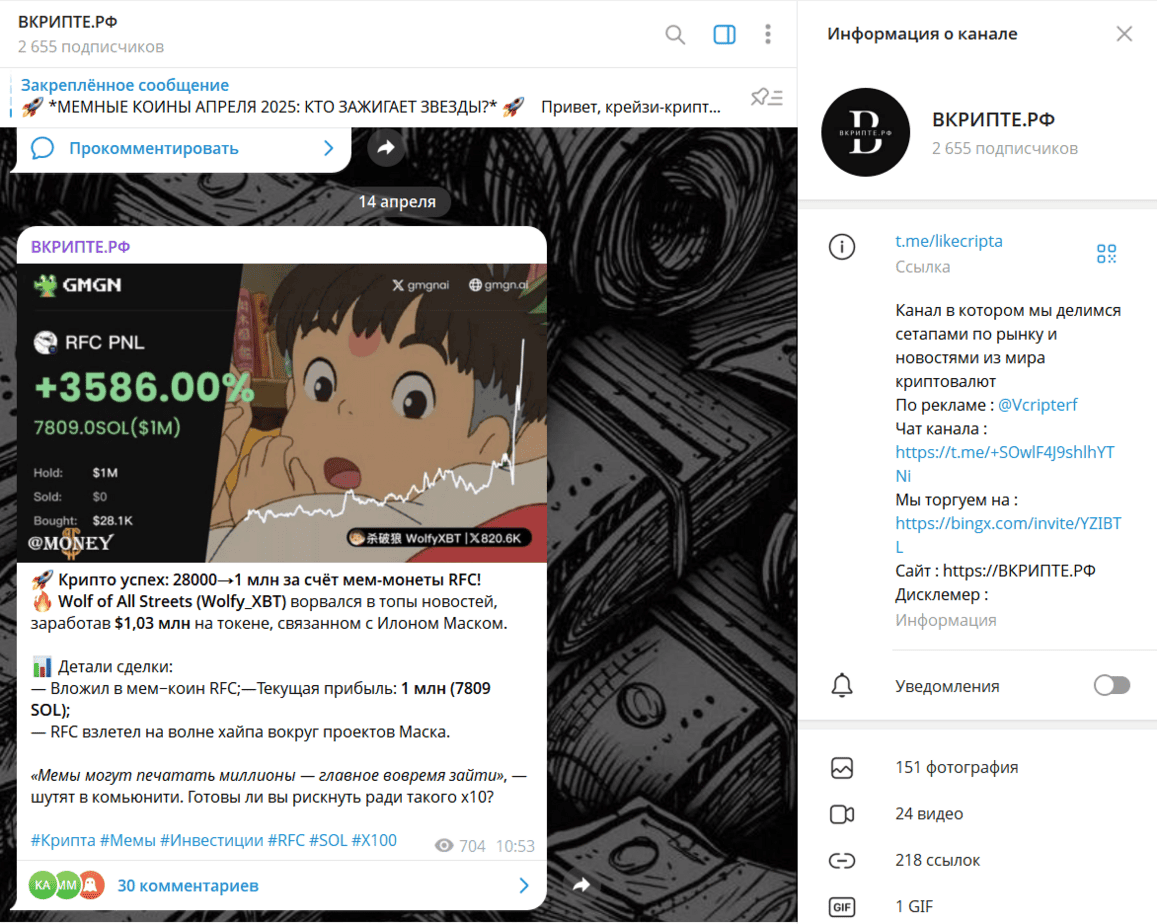The height and width of the screenshot is (924, 1157).
Task: Click the Прокомментировать comment button
Action: coord(153,149)
